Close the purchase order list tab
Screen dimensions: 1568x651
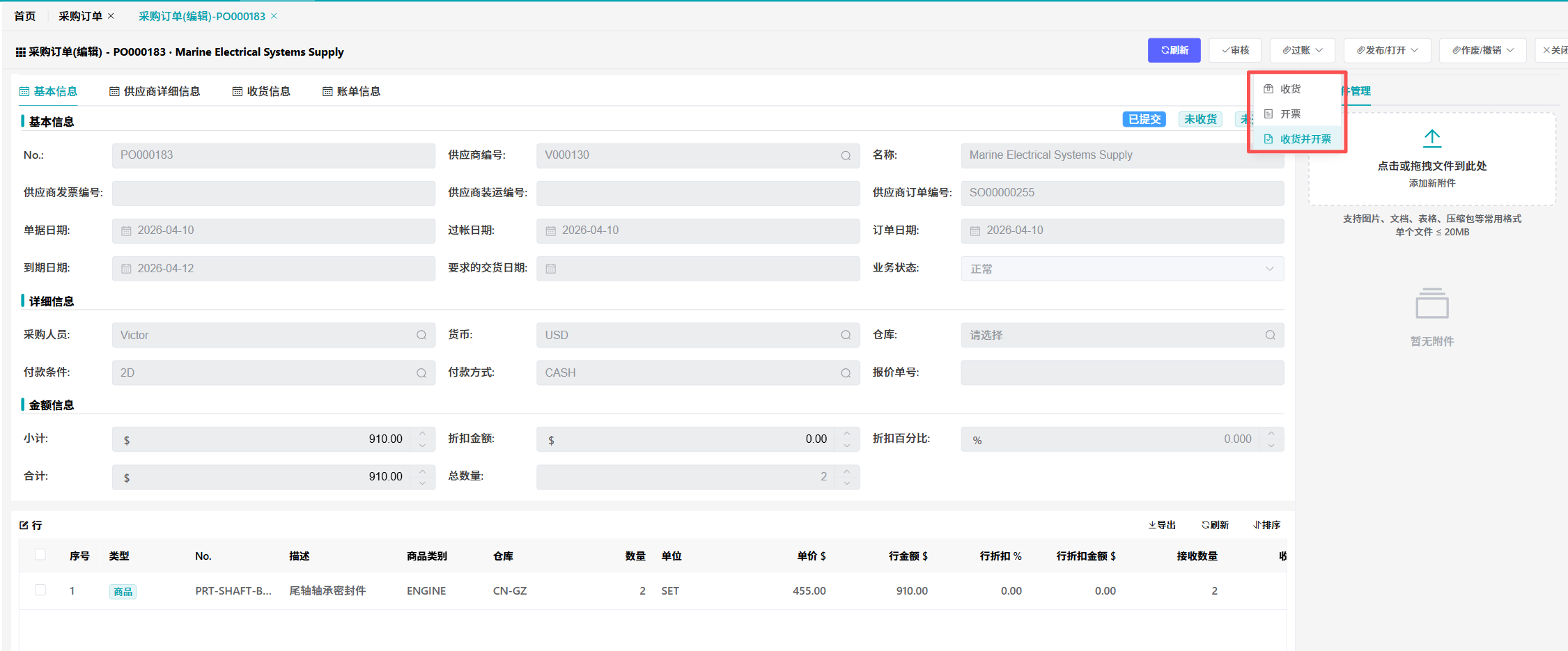(x=111, y=16)
